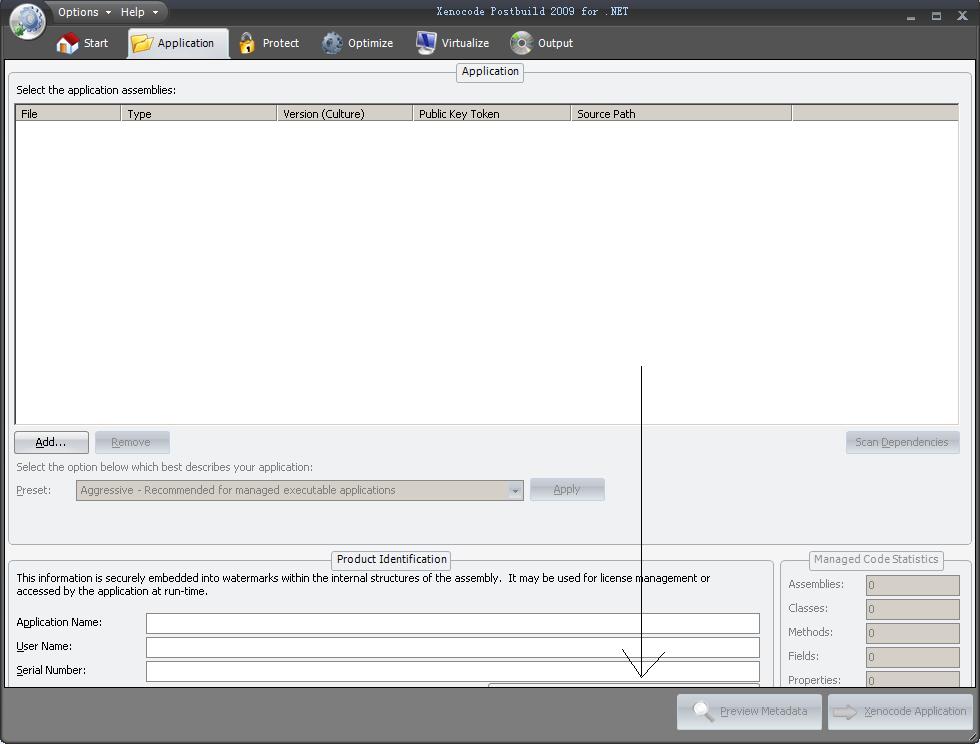Click the Properties statistics value box

[912, 679]
